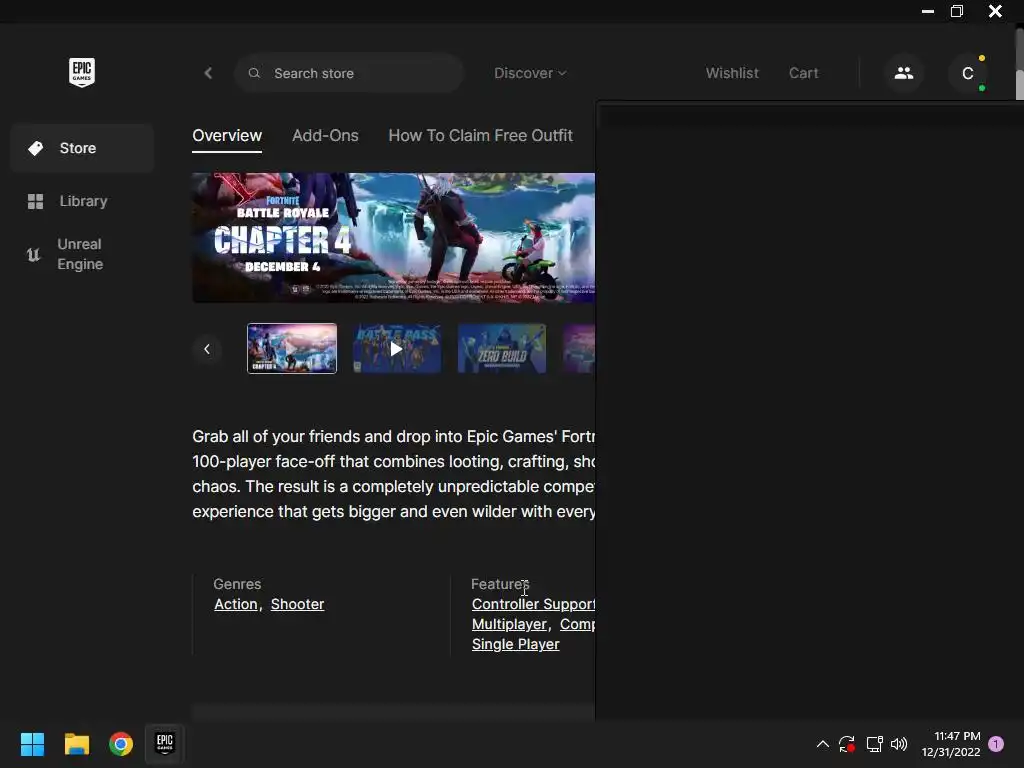Play the Battle Pass video thumbnail
This screenshot has height=768, width=1024.
[396, 349]
